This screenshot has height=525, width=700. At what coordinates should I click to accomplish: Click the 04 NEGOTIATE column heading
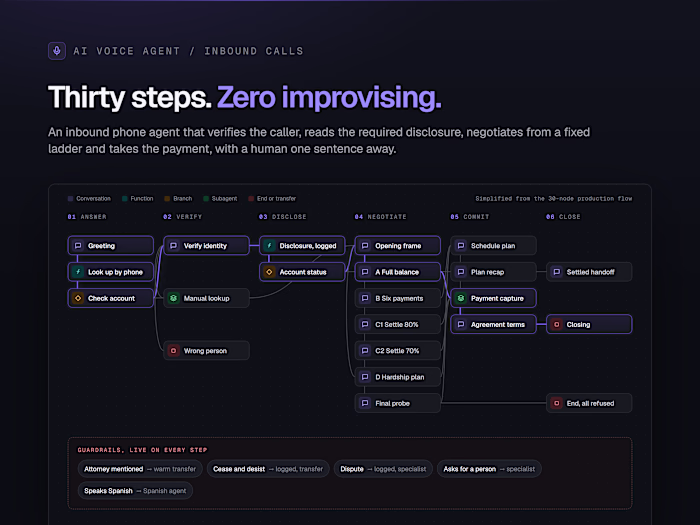[x=381, y=217]
